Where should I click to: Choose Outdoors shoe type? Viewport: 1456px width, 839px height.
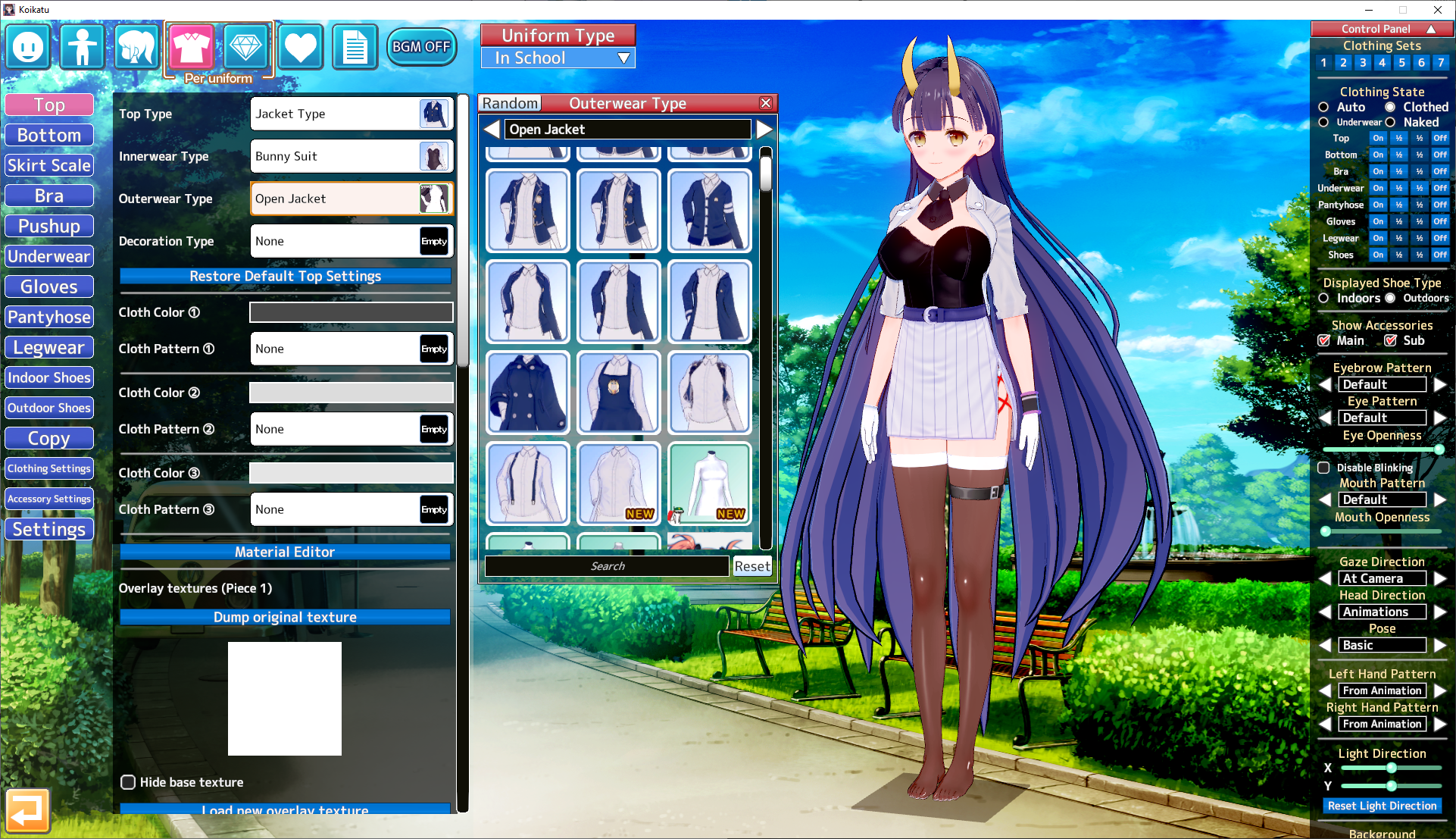1390,298
